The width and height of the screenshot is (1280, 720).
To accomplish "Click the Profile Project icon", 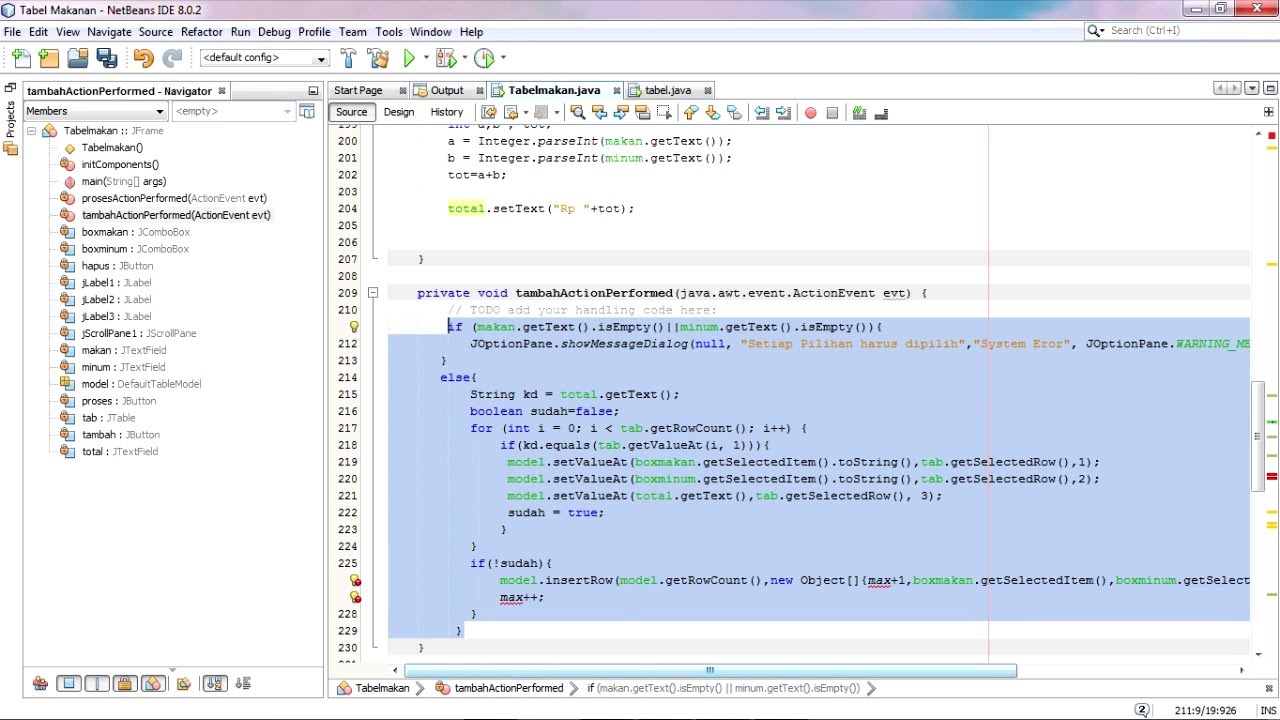I will click(x=484, y=58).
